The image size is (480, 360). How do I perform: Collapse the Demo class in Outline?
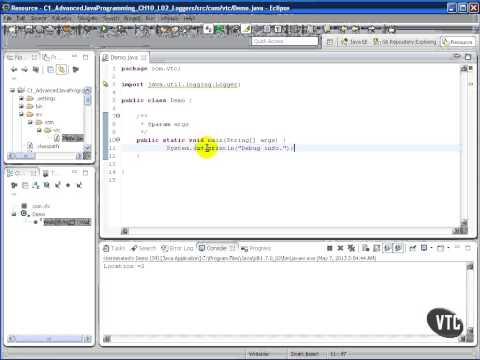tap(14, 214)
